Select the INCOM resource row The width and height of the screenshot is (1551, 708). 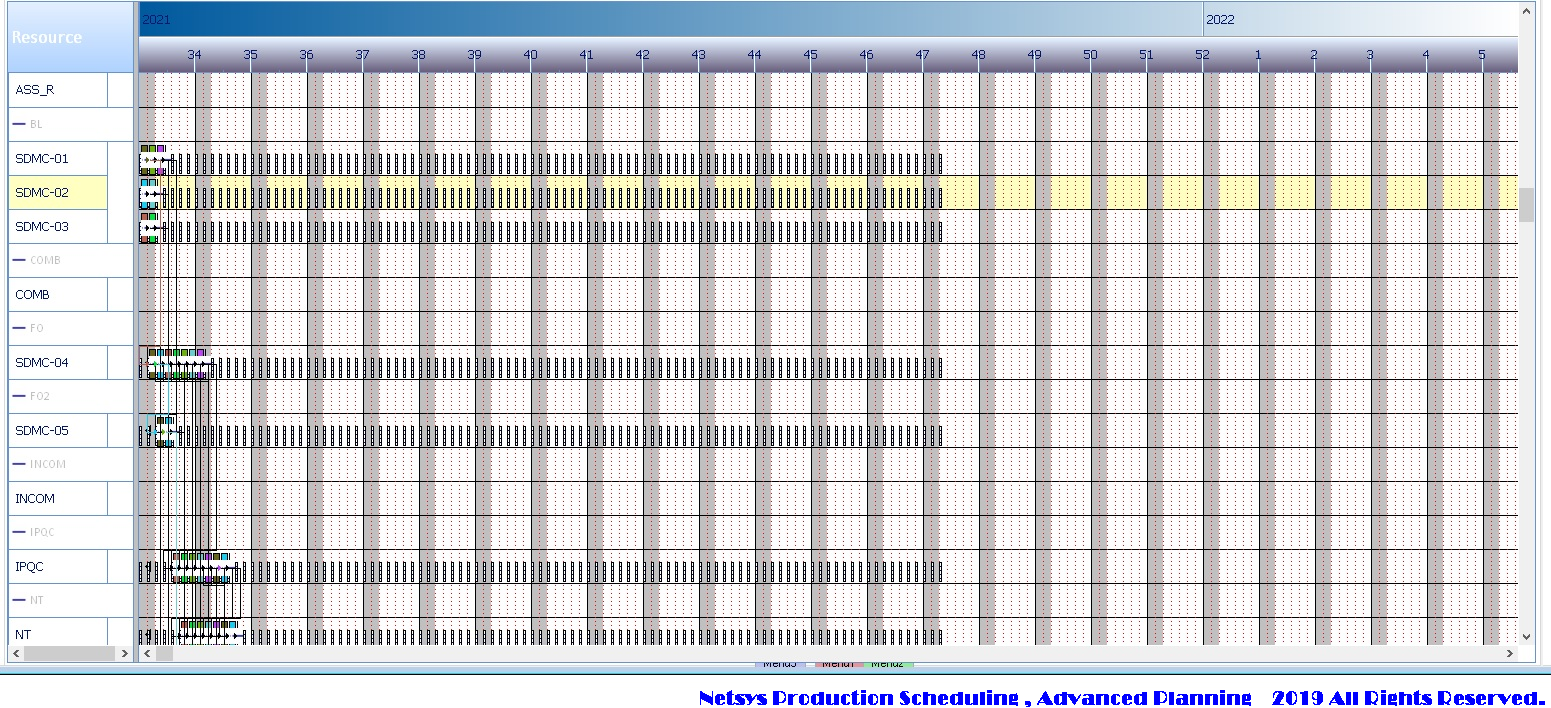pyautogui.click(x=58, y=498)
